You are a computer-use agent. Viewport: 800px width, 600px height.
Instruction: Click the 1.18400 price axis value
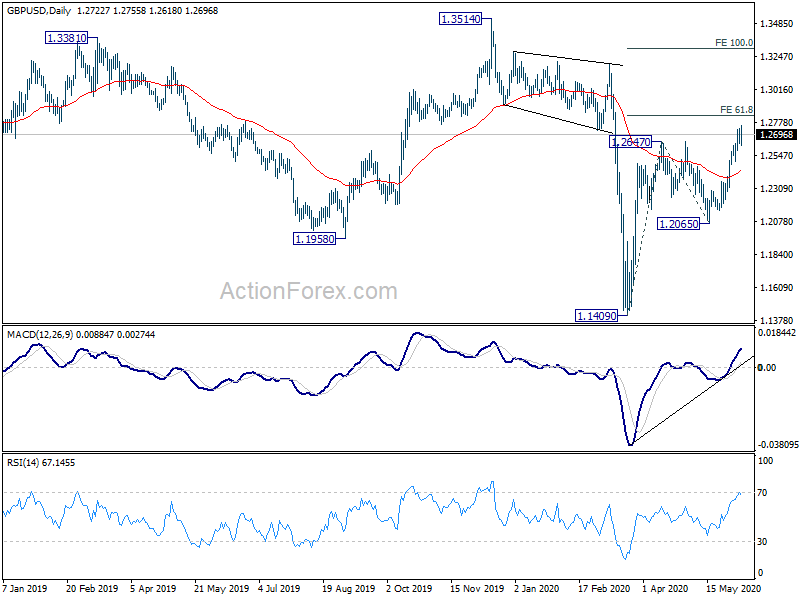777,255
